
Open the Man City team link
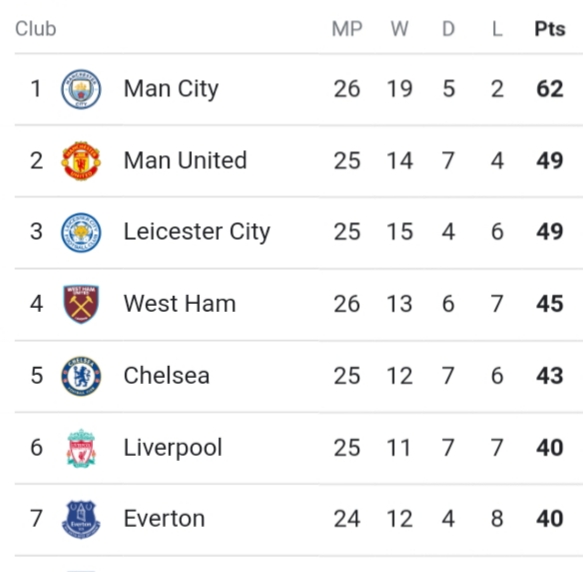171,89
